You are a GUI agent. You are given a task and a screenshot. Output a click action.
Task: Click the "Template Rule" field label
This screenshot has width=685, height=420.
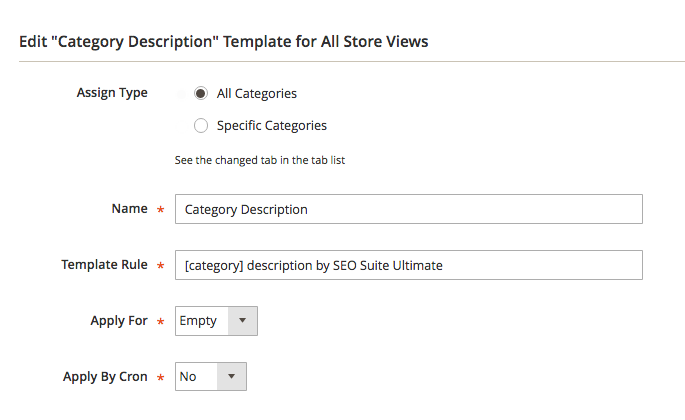(104, 265)
